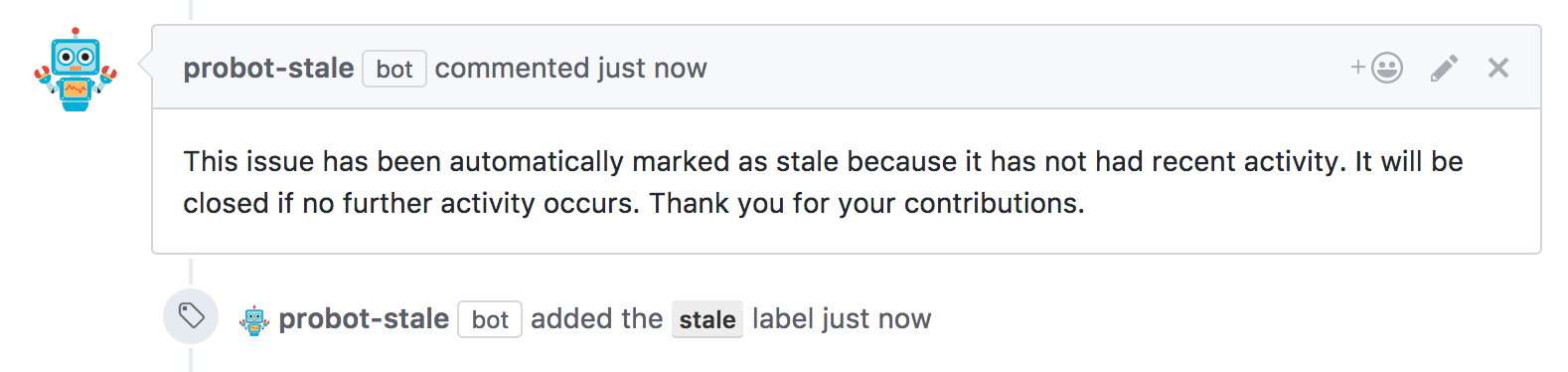This screenshot has height=372, width=1568.
Task: Click the "added the" event text
Action: (x=596, y=319)
